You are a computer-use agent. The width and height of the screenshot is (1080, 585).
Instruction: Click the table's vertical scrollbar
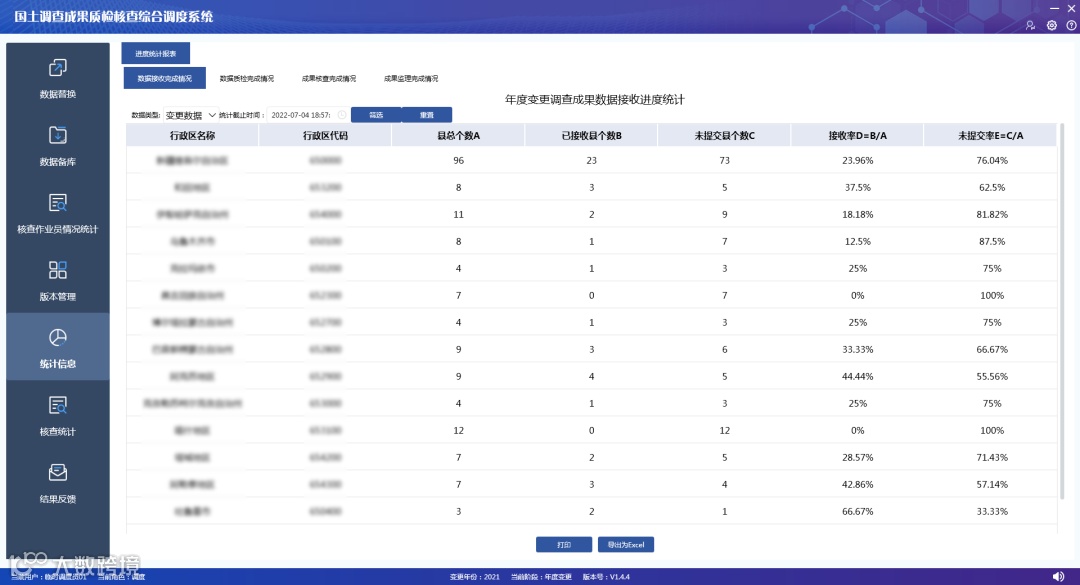1062,310
